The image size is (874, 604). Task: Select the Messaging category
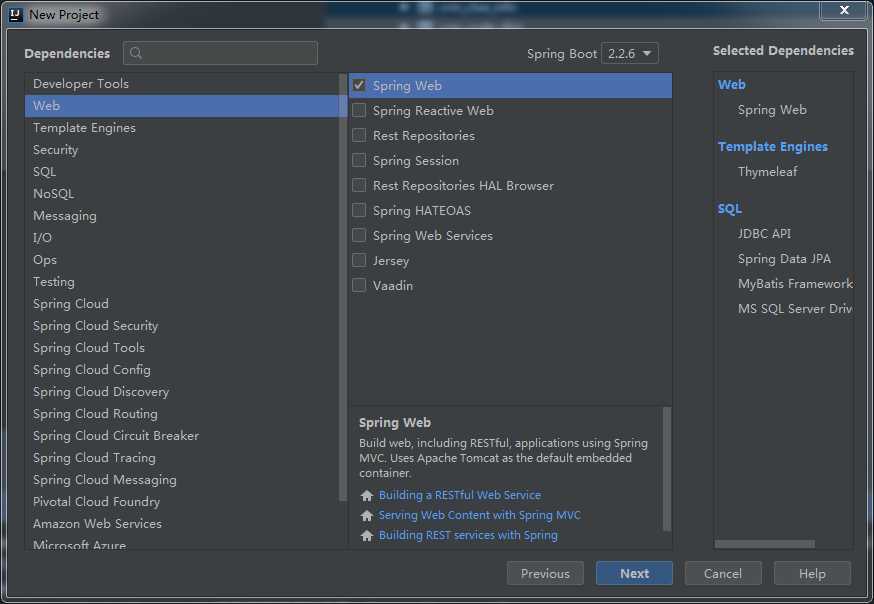click(182, 216)
